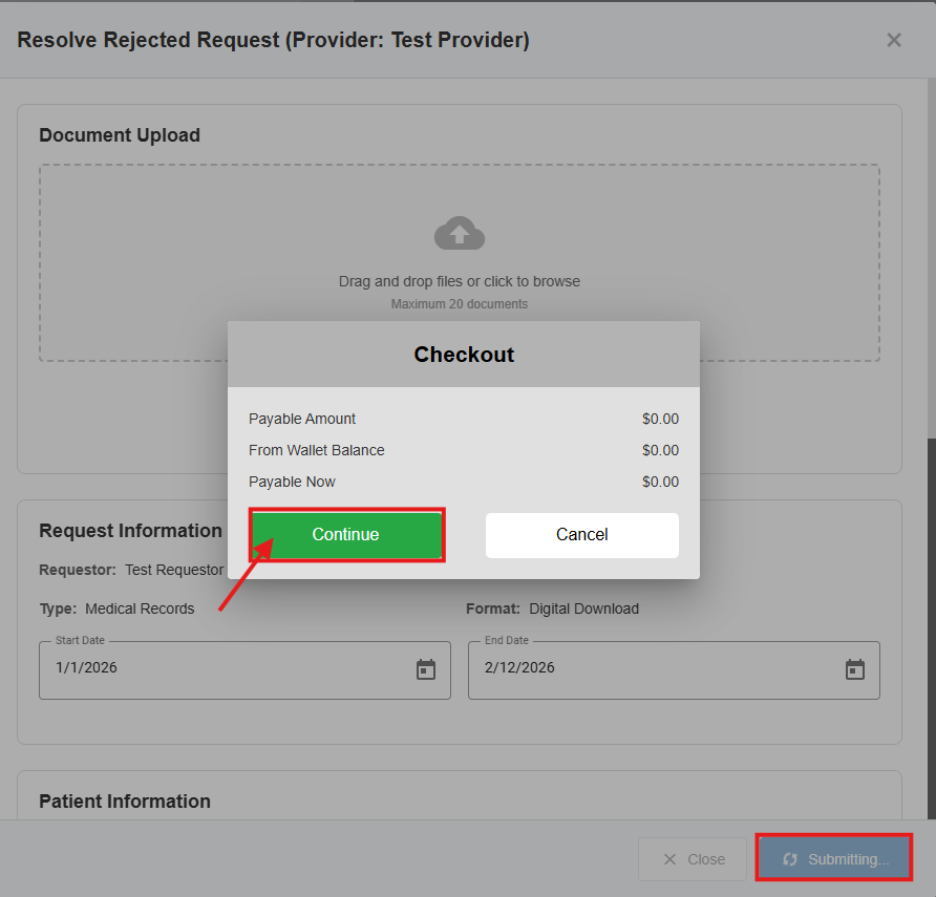Click the Document Upload heading

pos(120,135)
